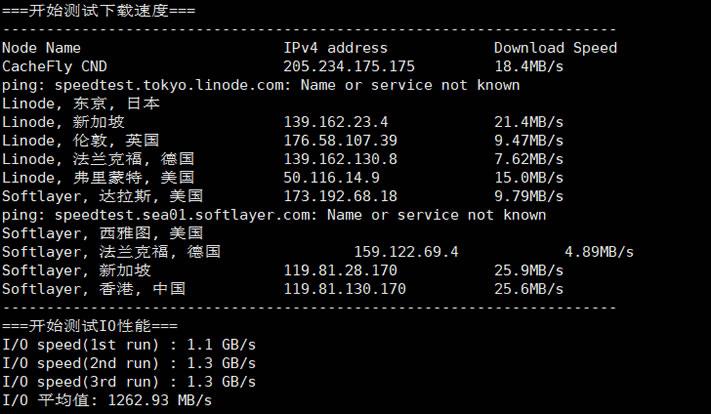Click IP address 119.81.130.170

345,289
